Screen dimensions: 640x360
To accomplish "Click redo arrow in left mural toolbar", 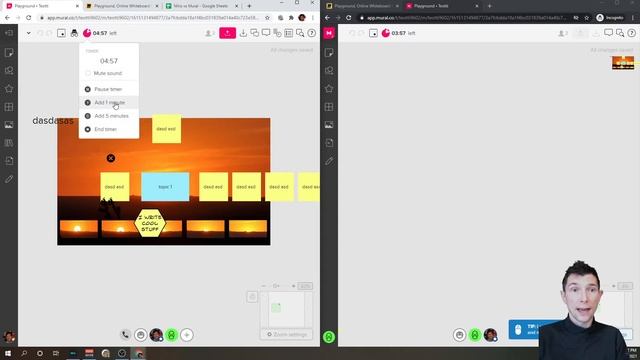I will [49, 33].
